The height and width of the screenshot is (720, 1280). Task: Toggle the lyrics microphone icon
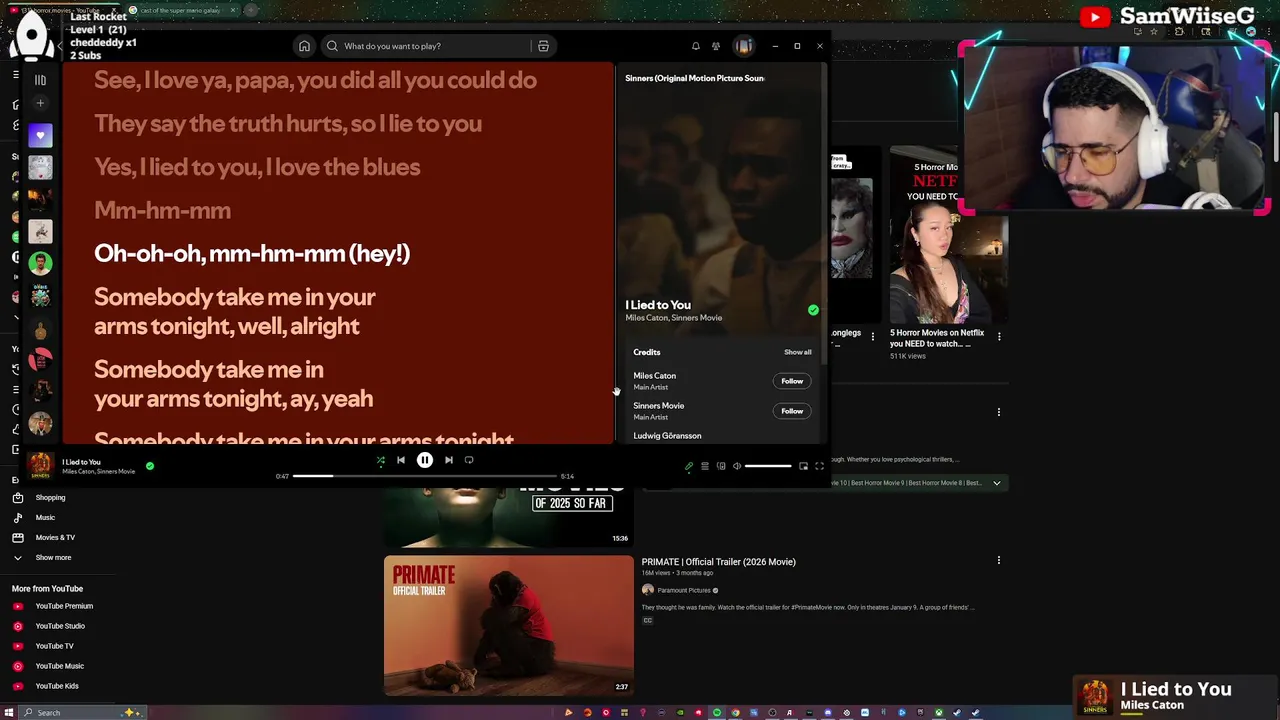click(689, 466)
